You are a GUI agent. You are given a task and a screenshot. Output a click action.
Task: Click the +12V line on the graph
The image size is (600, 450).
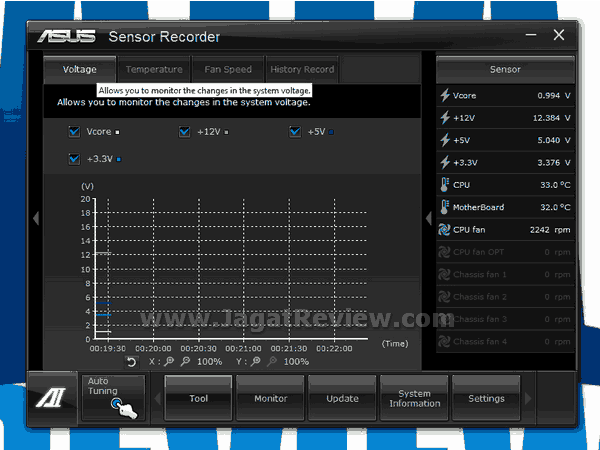[103, 253]
